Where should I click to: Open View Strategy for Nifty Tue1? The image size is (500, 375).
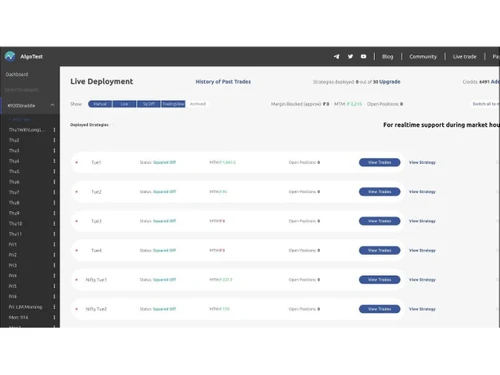point(422,280)
